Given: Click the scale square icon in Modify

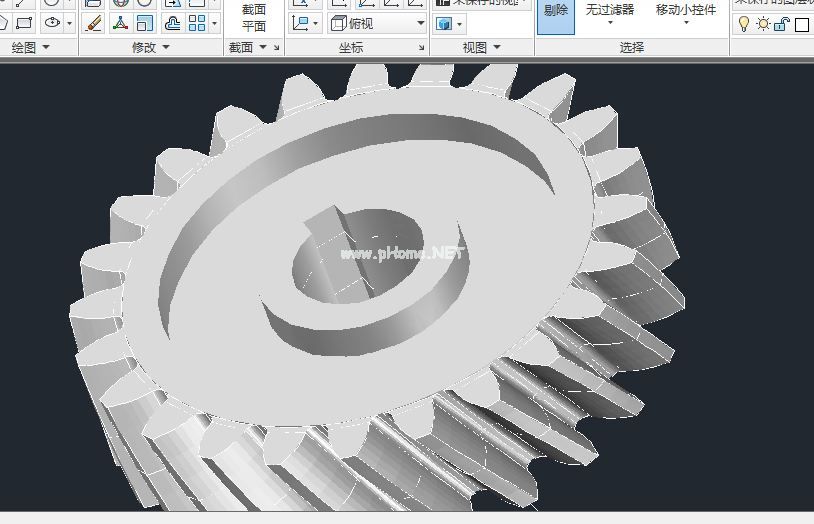Looking at the screenshot, I should click(x=146, y=22).
